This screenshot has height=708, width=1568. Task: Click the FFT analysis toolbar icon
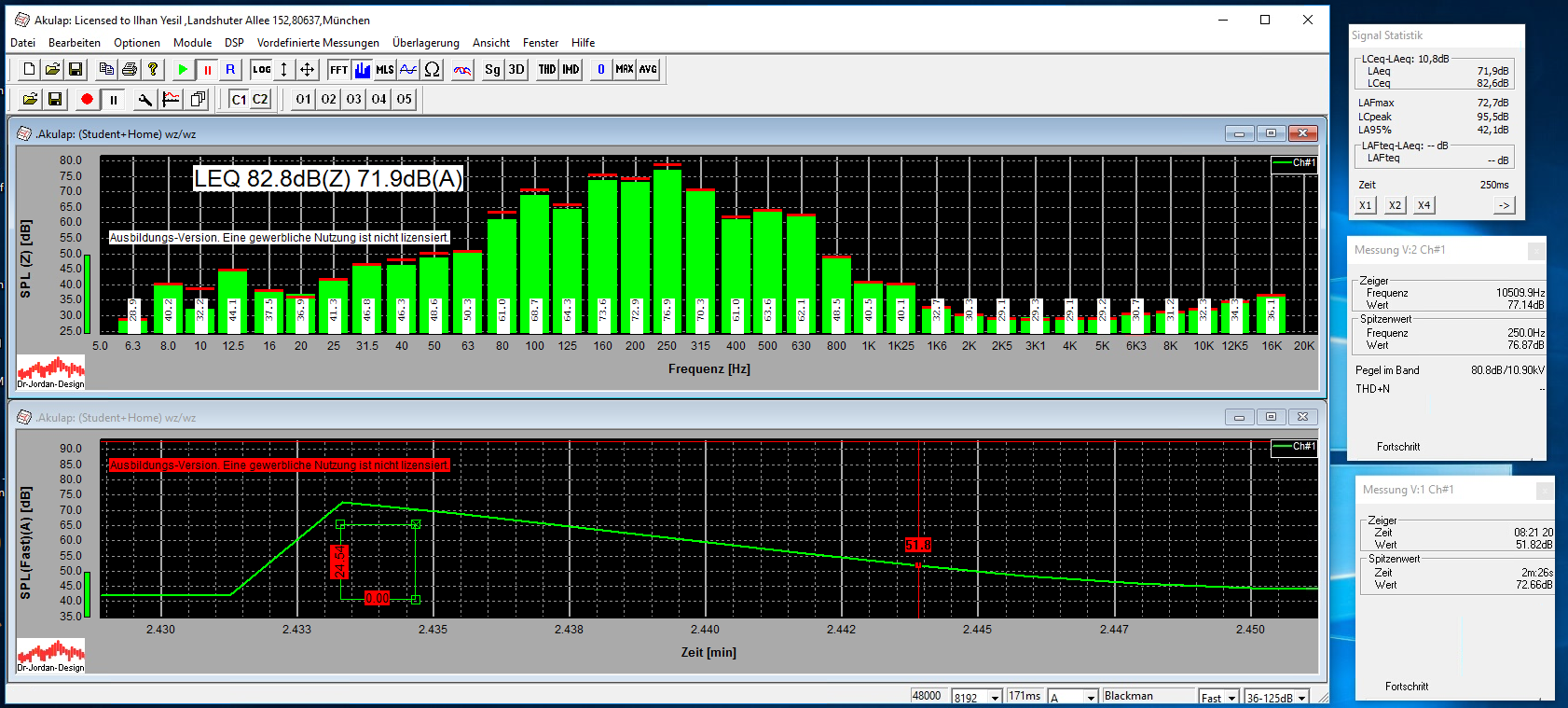tap(338, 70)
